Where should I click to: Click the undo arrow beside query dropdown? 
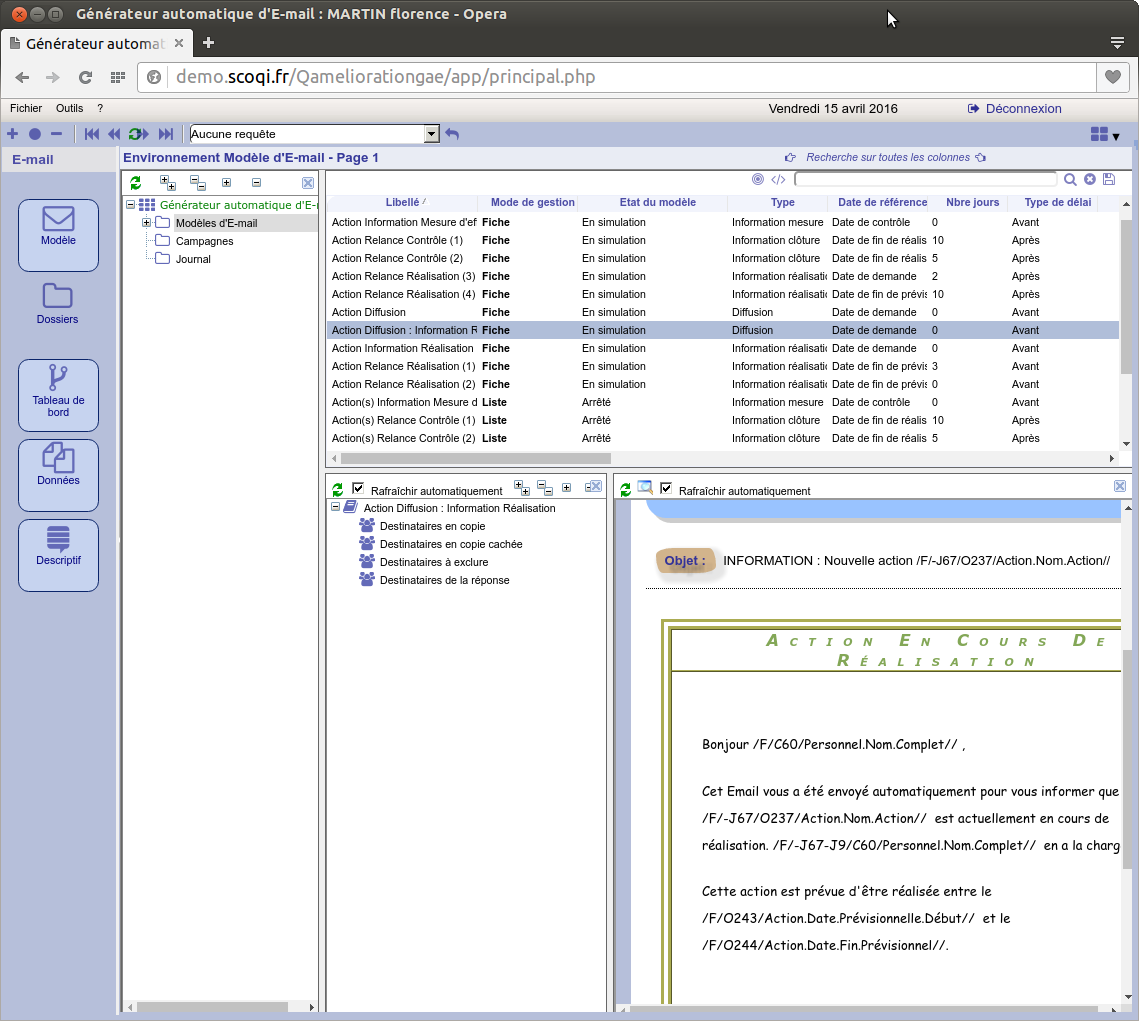(x=452, y=134)
